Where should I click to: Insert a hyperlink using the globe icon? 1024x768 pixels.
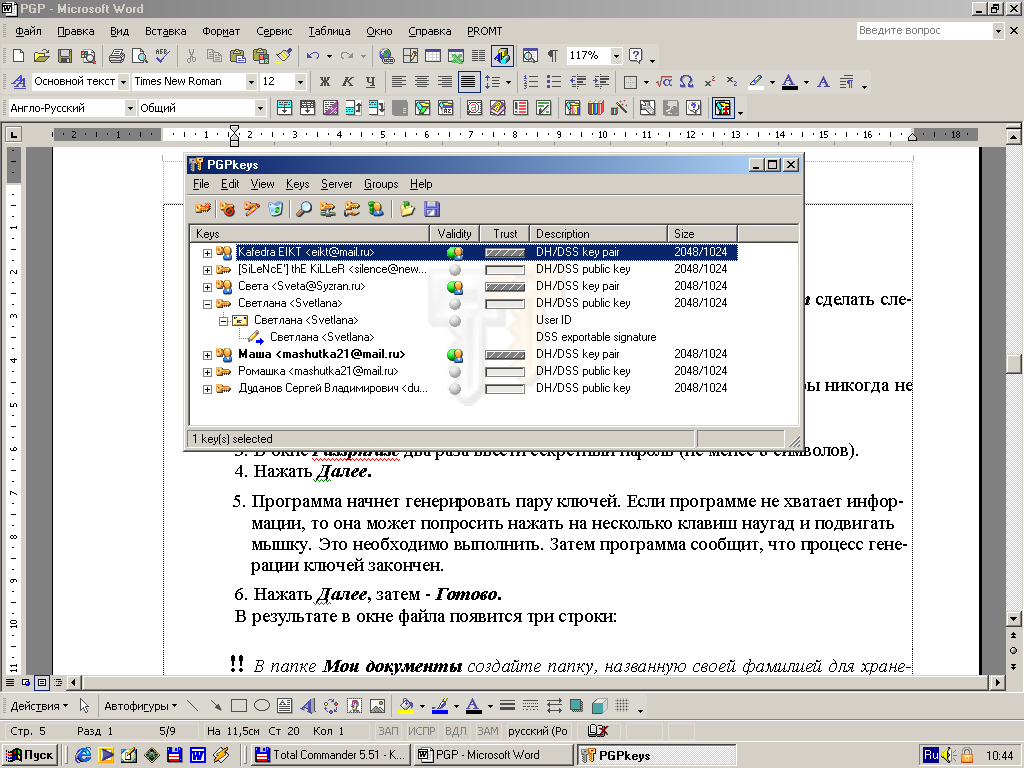[x=387, y=56]
